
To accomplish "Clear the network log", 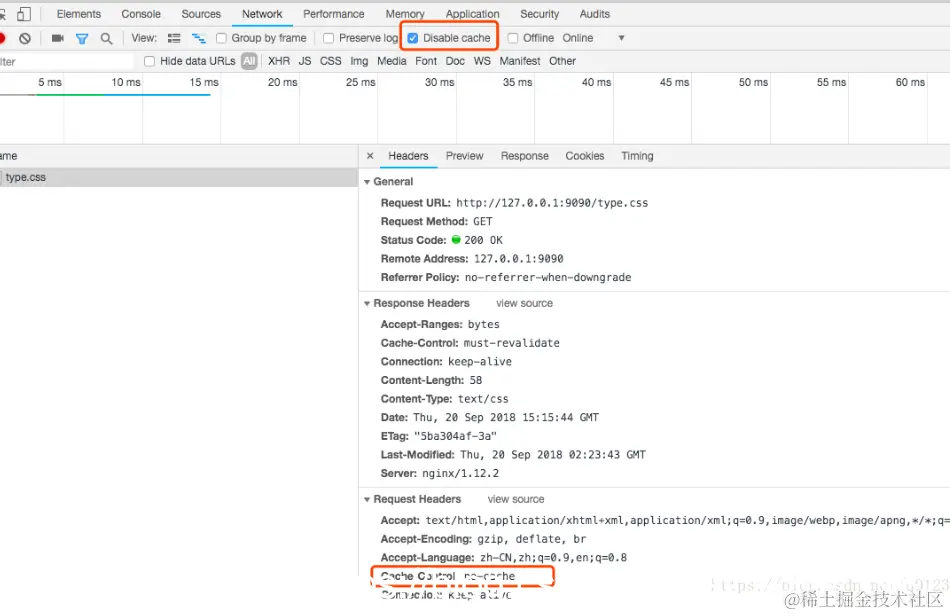I will point(25,38).
